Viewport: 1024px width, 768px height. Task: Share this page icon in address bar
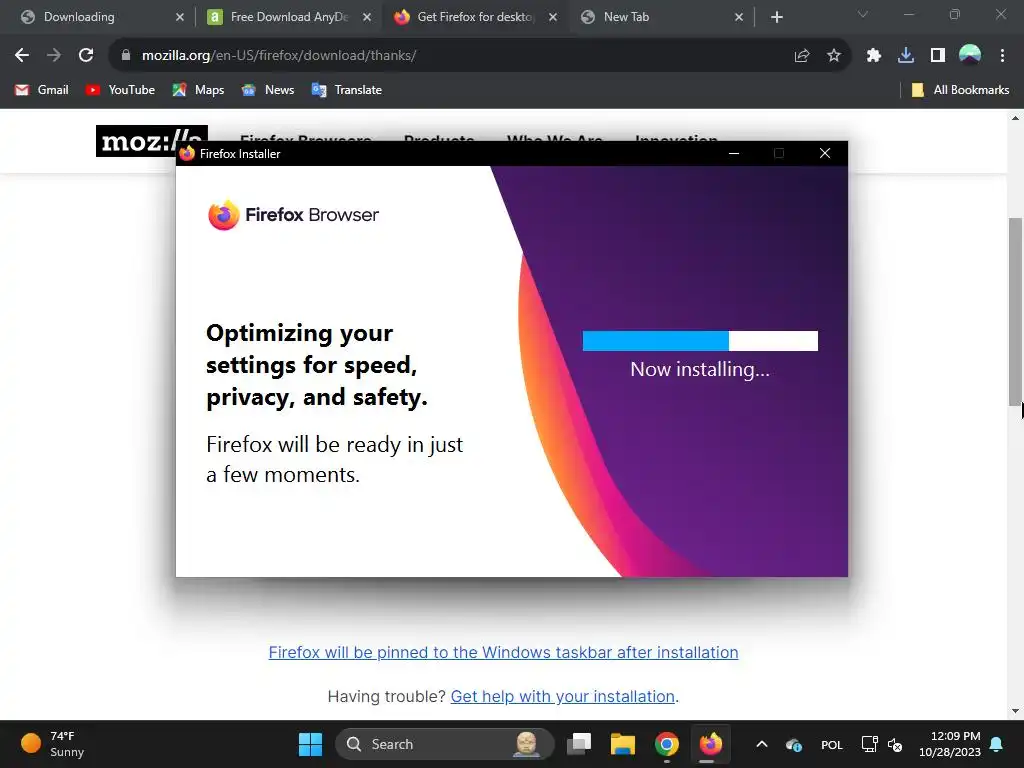coord(801,56)
